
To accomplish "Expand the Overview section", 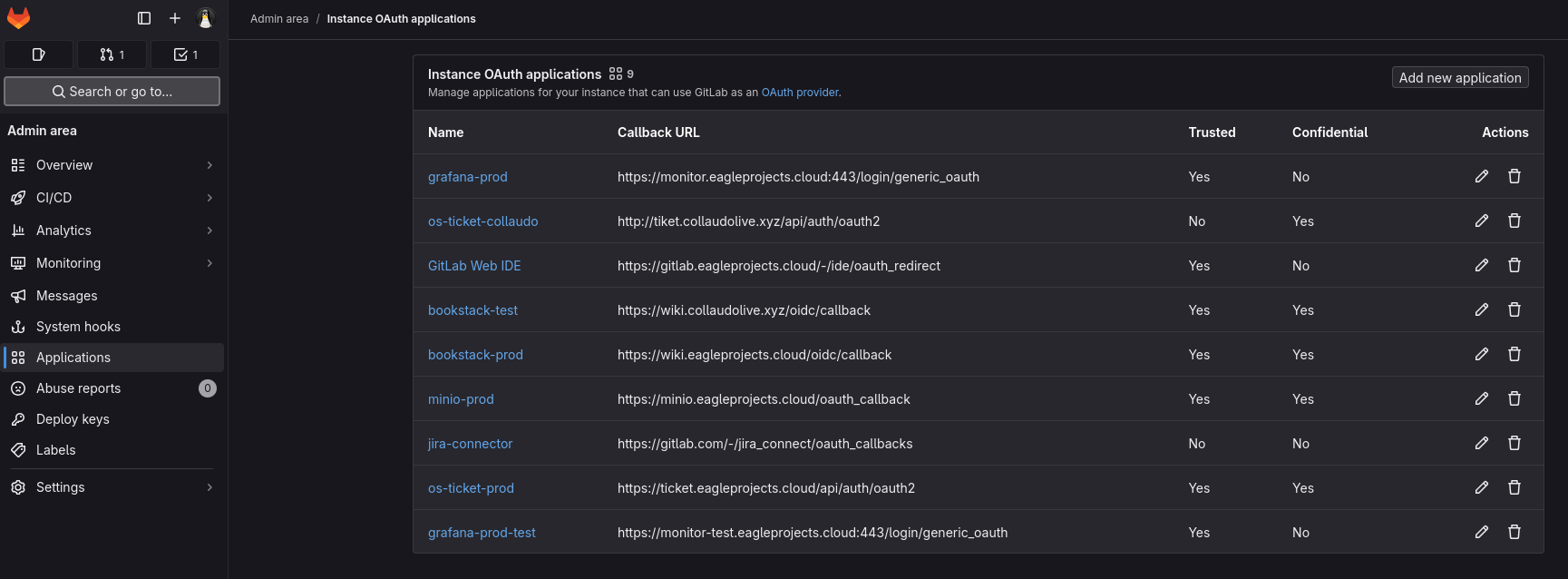I will click(112, 165).
